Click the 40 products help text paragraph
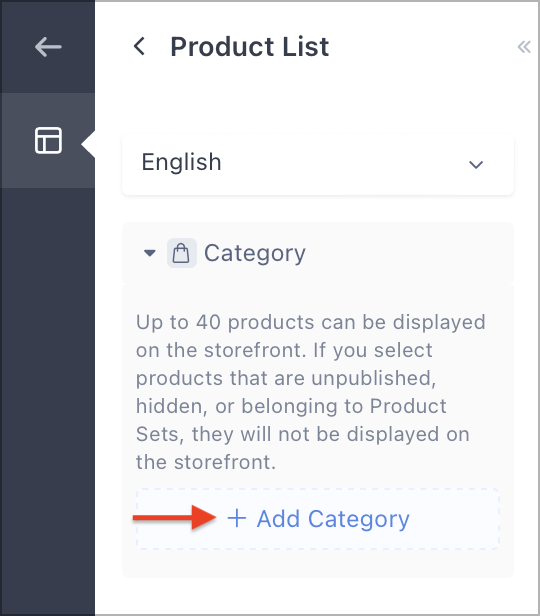Viewport: 540px width, 616px height. [x=310, y=392]
